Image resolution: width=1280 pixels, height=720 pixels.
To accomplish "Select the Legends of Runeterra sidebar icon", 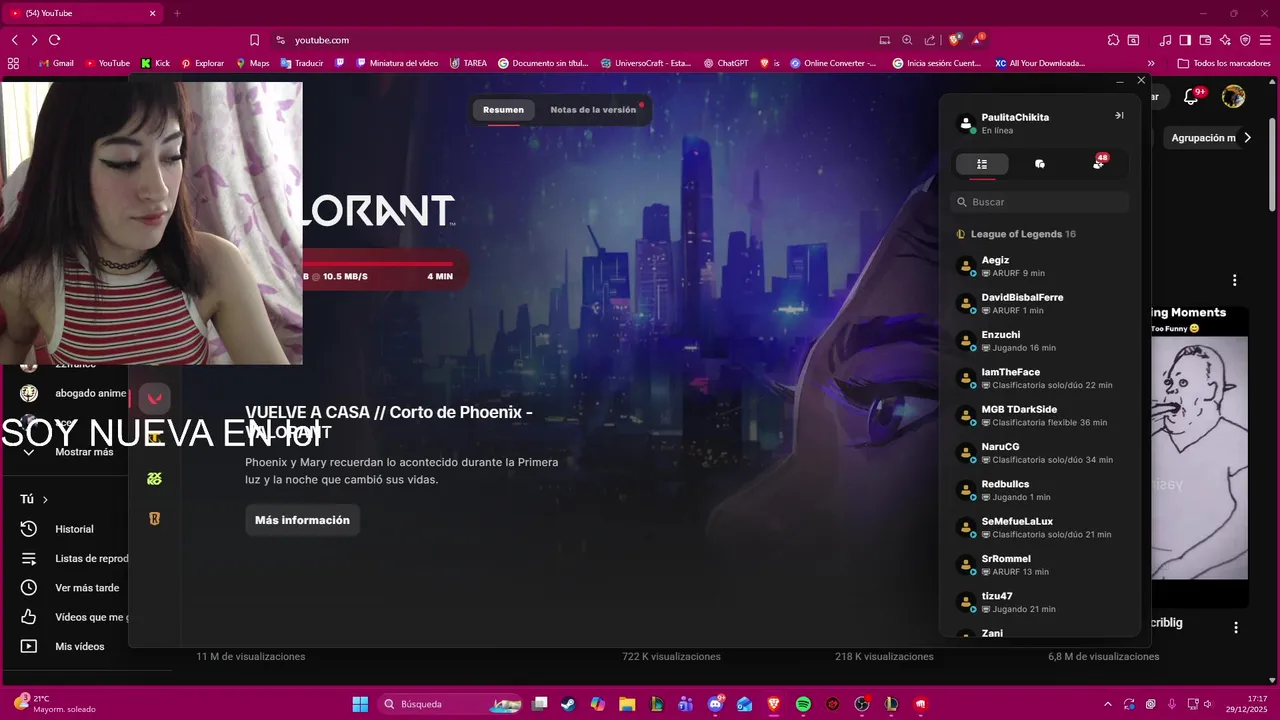I will [154, 519].
